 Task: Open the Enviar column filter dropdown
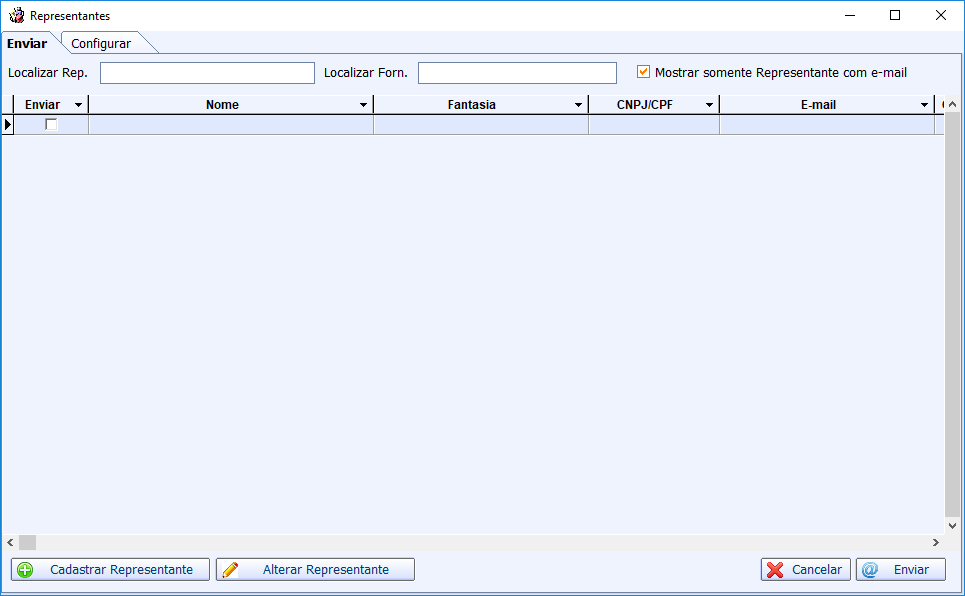79,105
